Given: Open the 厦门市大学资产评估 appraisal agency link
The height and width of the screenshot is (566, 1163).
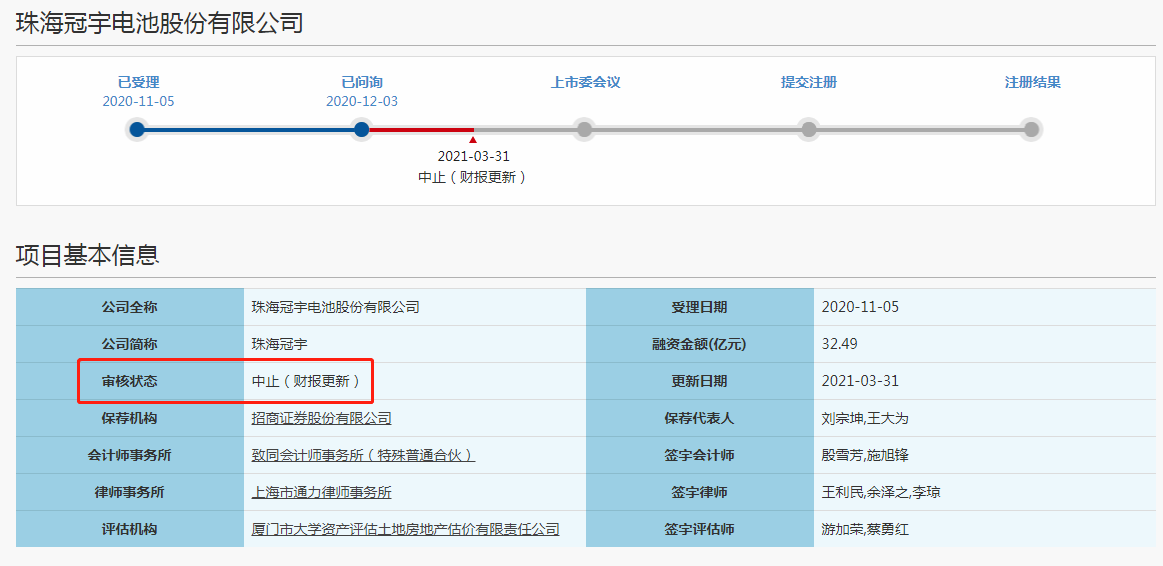Looking at the screenshot, I should point(406,530).
